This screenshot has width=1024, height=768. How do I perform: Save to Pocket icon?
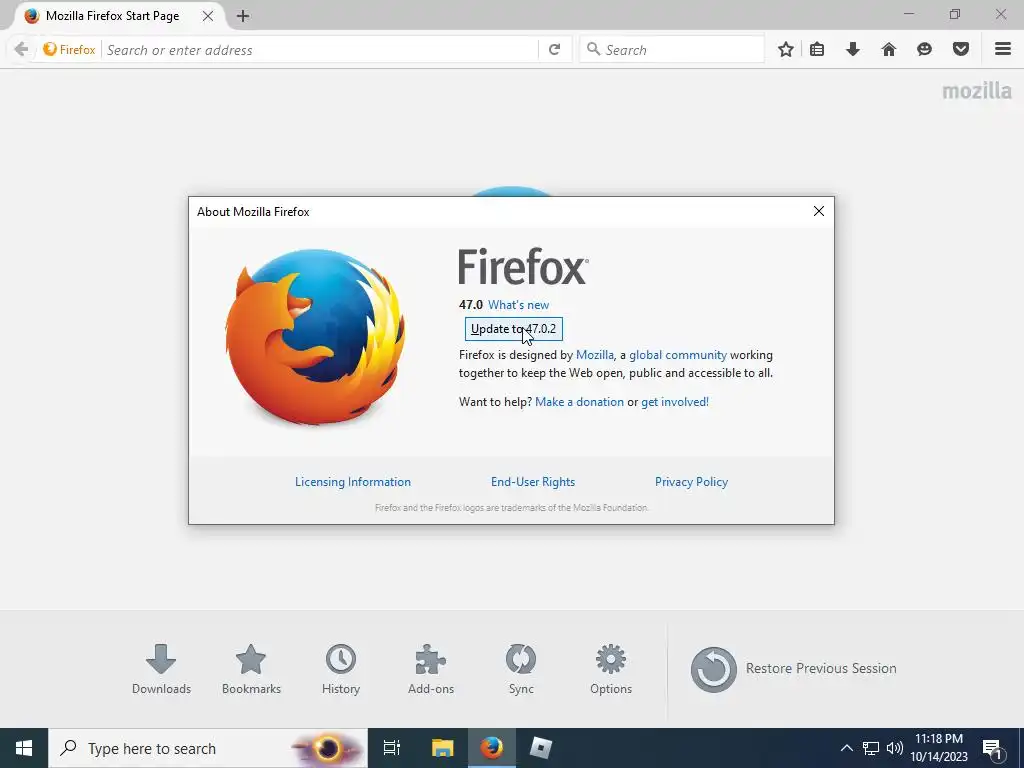(961, 50)
